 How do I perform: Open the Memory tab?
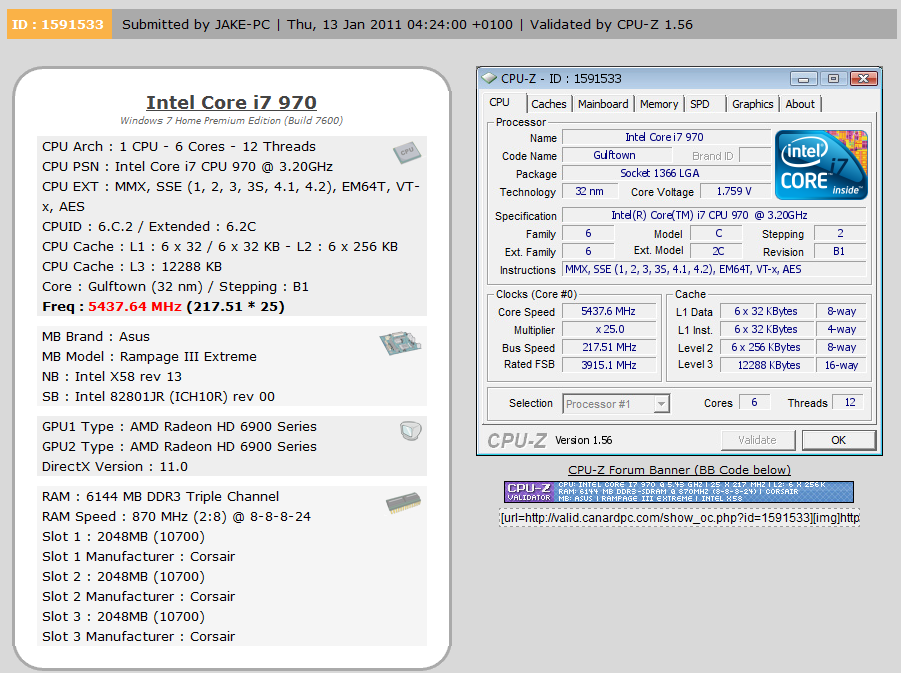click(x=659, y=104)
